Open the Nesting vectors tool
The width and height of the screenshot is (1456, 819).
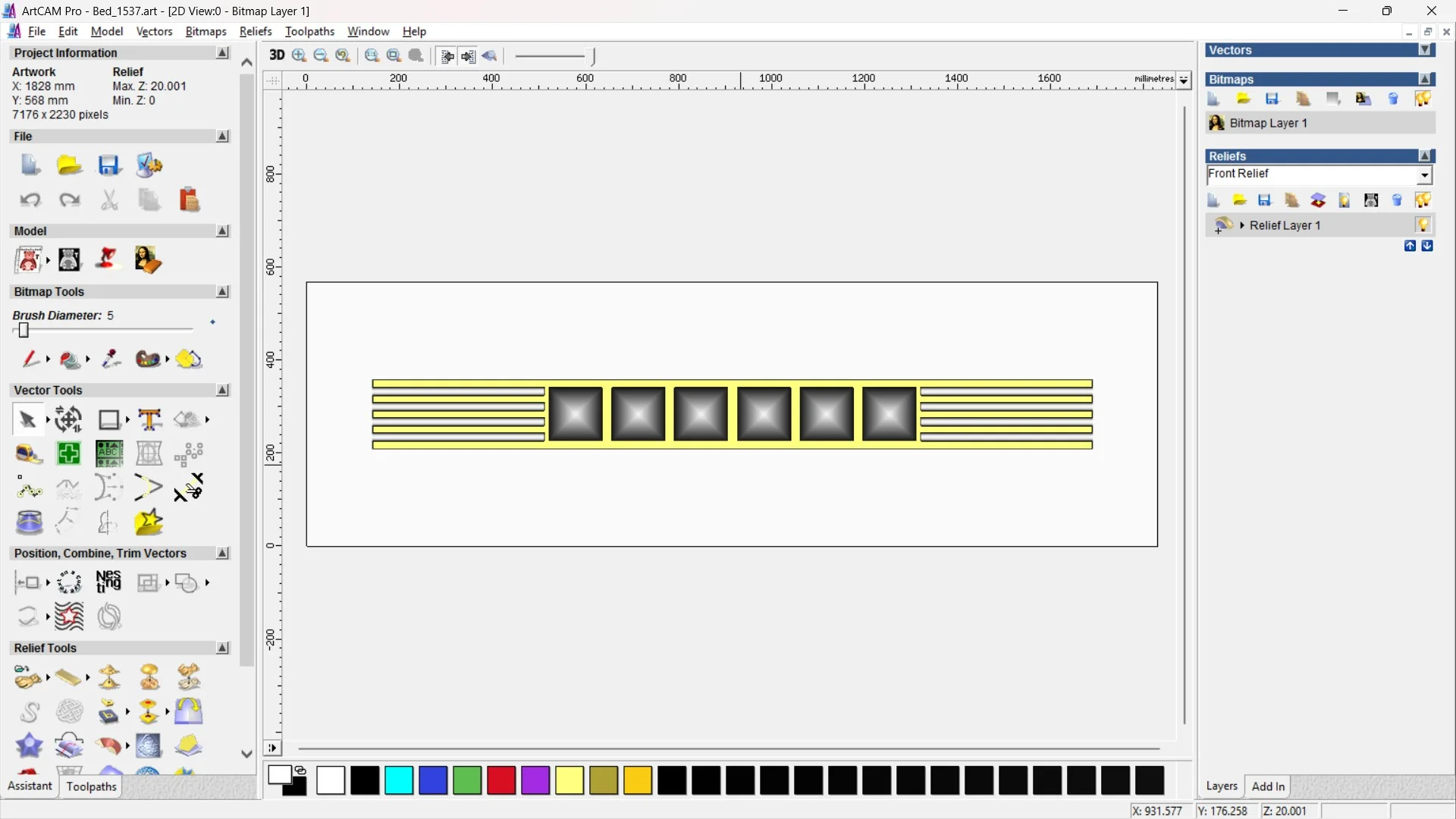click(108, 582)
